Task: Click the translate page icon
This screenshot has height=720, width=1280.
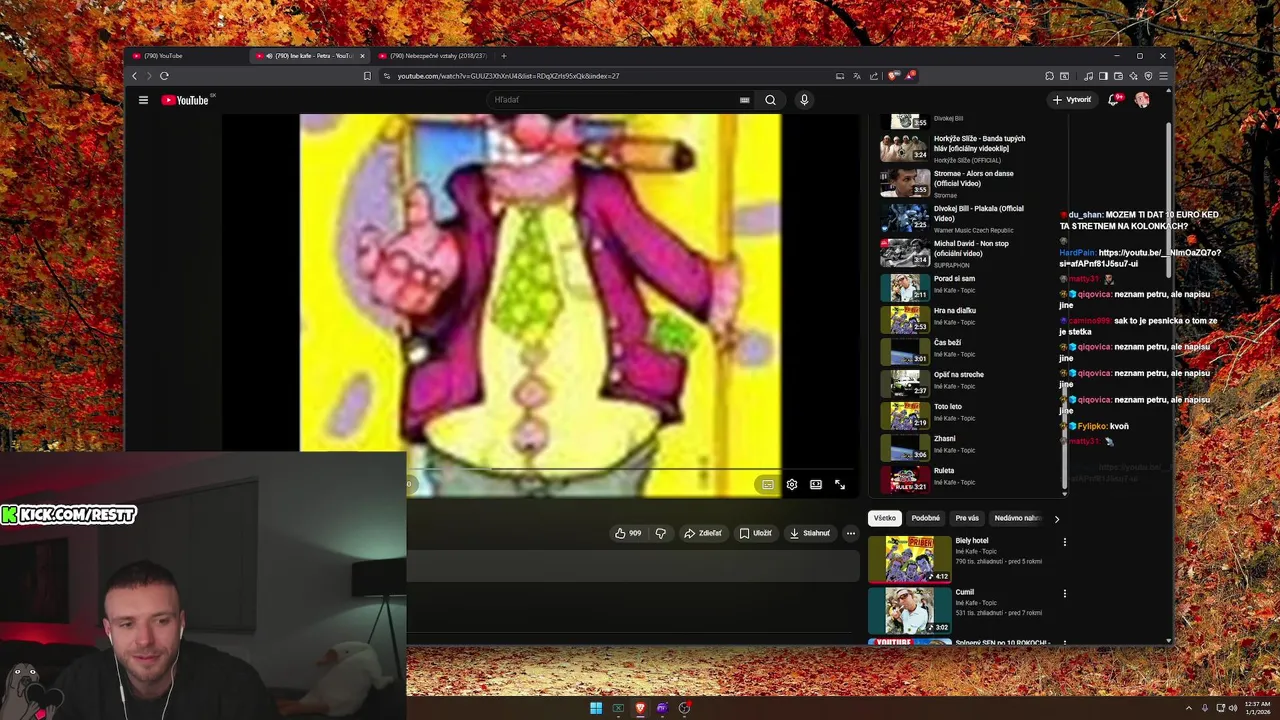Action: [x=857, y=76]
